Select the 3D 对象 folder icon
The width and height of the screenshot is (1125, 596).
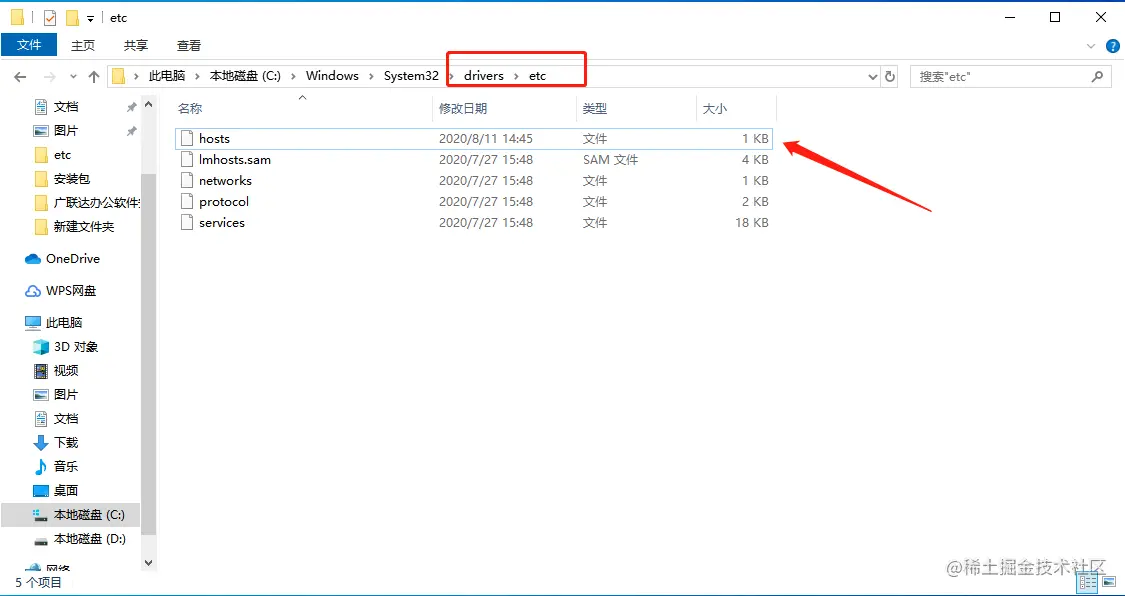click(x=41, y=347)
